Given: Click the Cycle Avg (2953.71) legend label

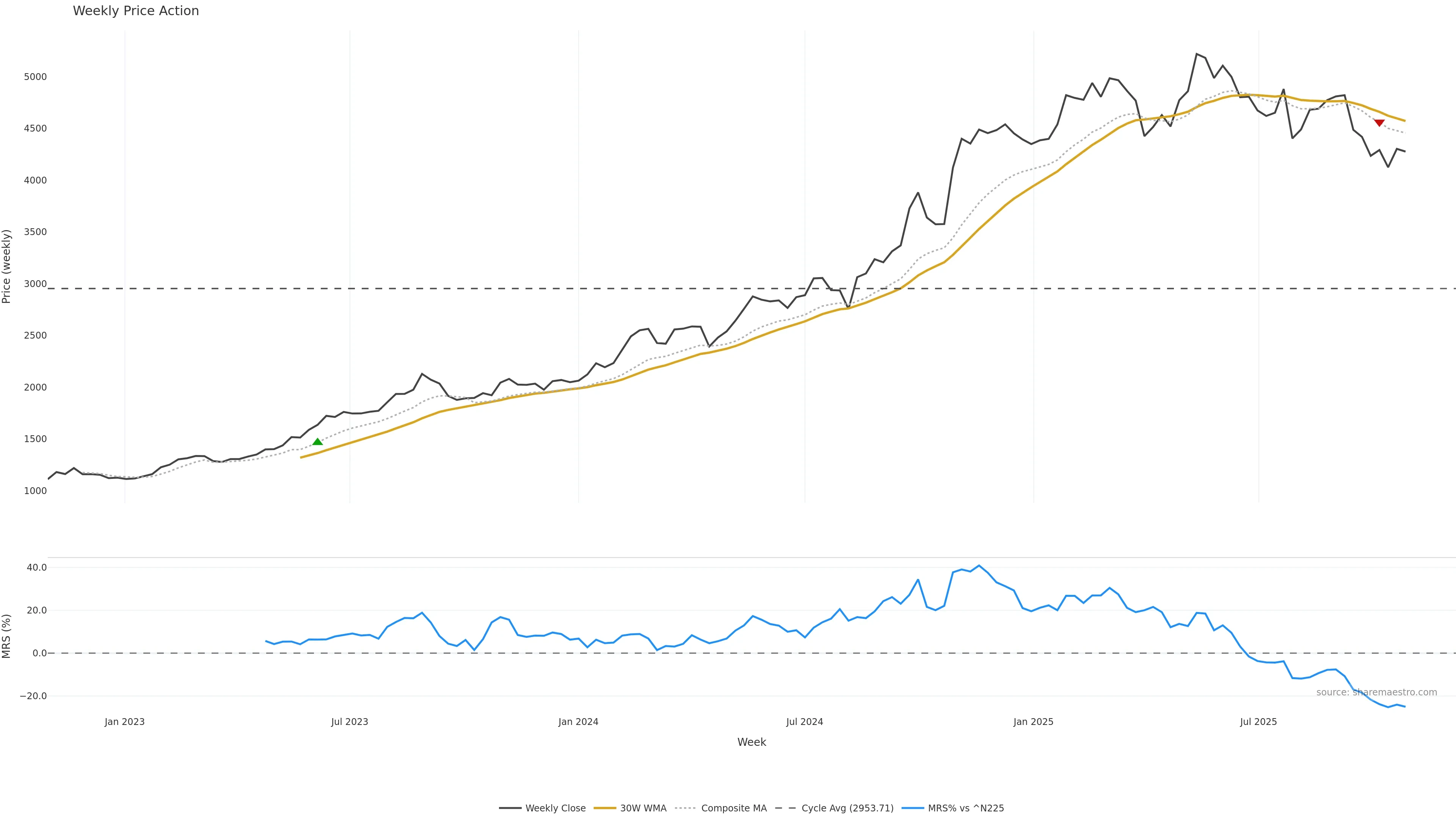Looking at the screenshot, I should click(847, 808).
